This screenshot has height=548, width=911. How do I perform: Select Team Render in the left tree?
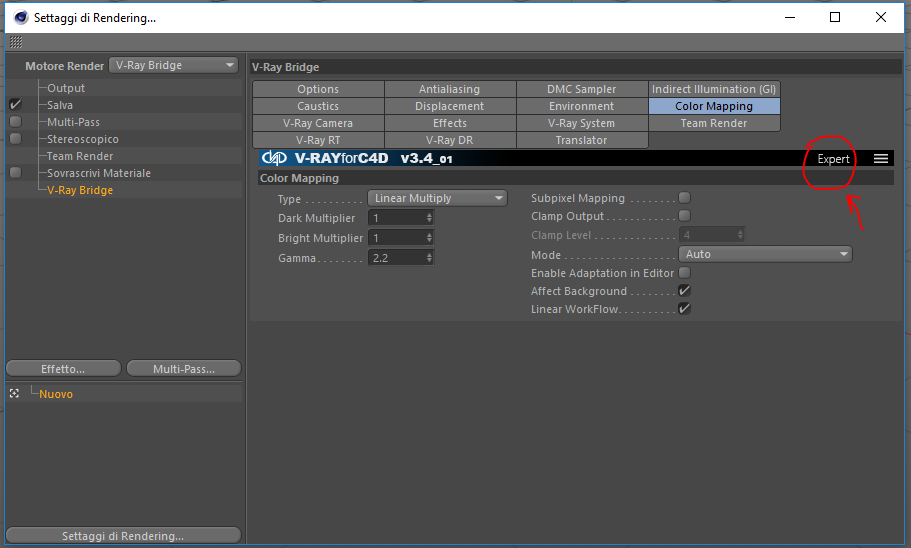click(x=80, y=156)
